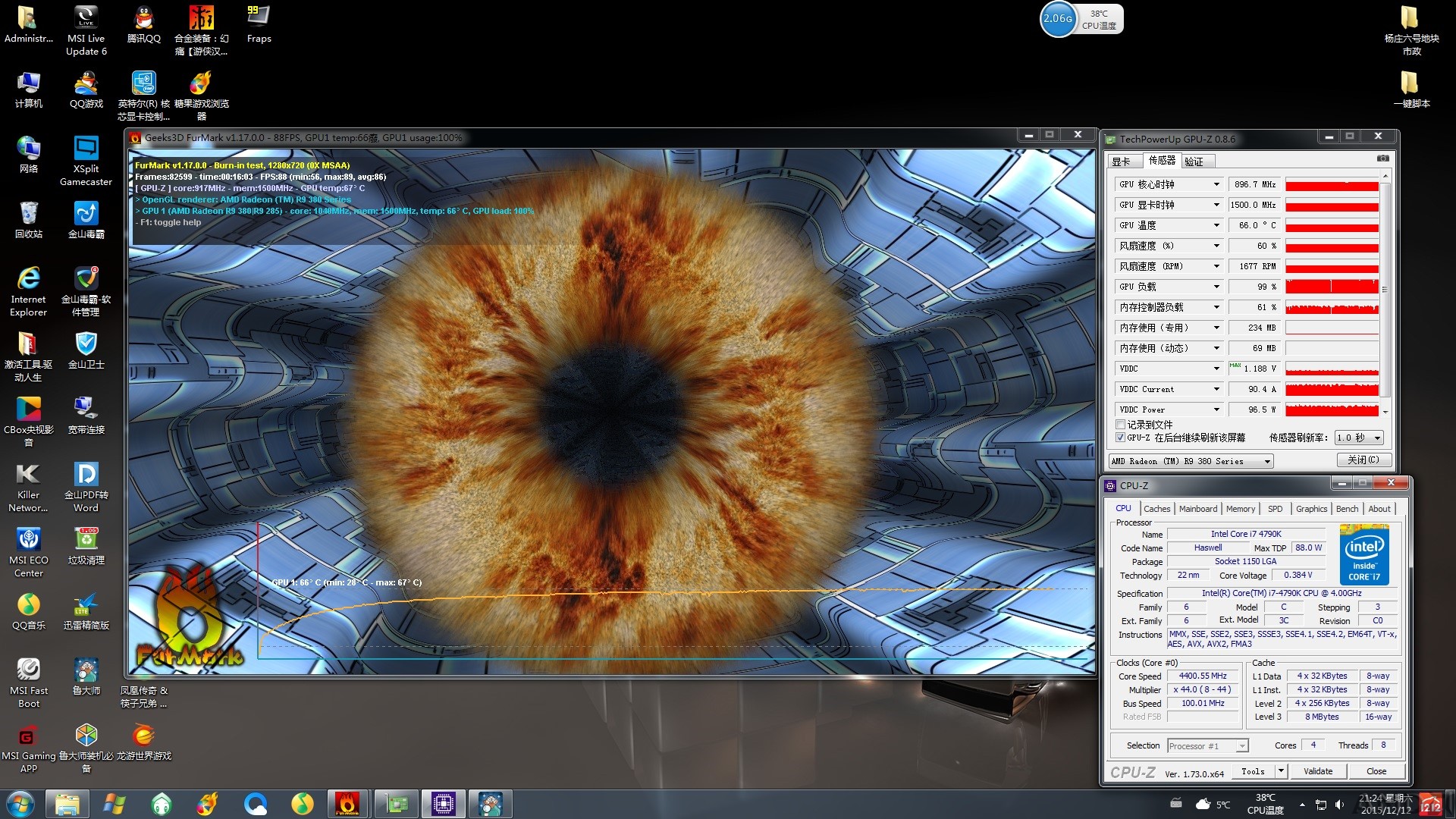The width and height of the screenshot is (1456, 819).
Task: Open QQ游戏 desktop shortcut
Action: pos(86,90)
